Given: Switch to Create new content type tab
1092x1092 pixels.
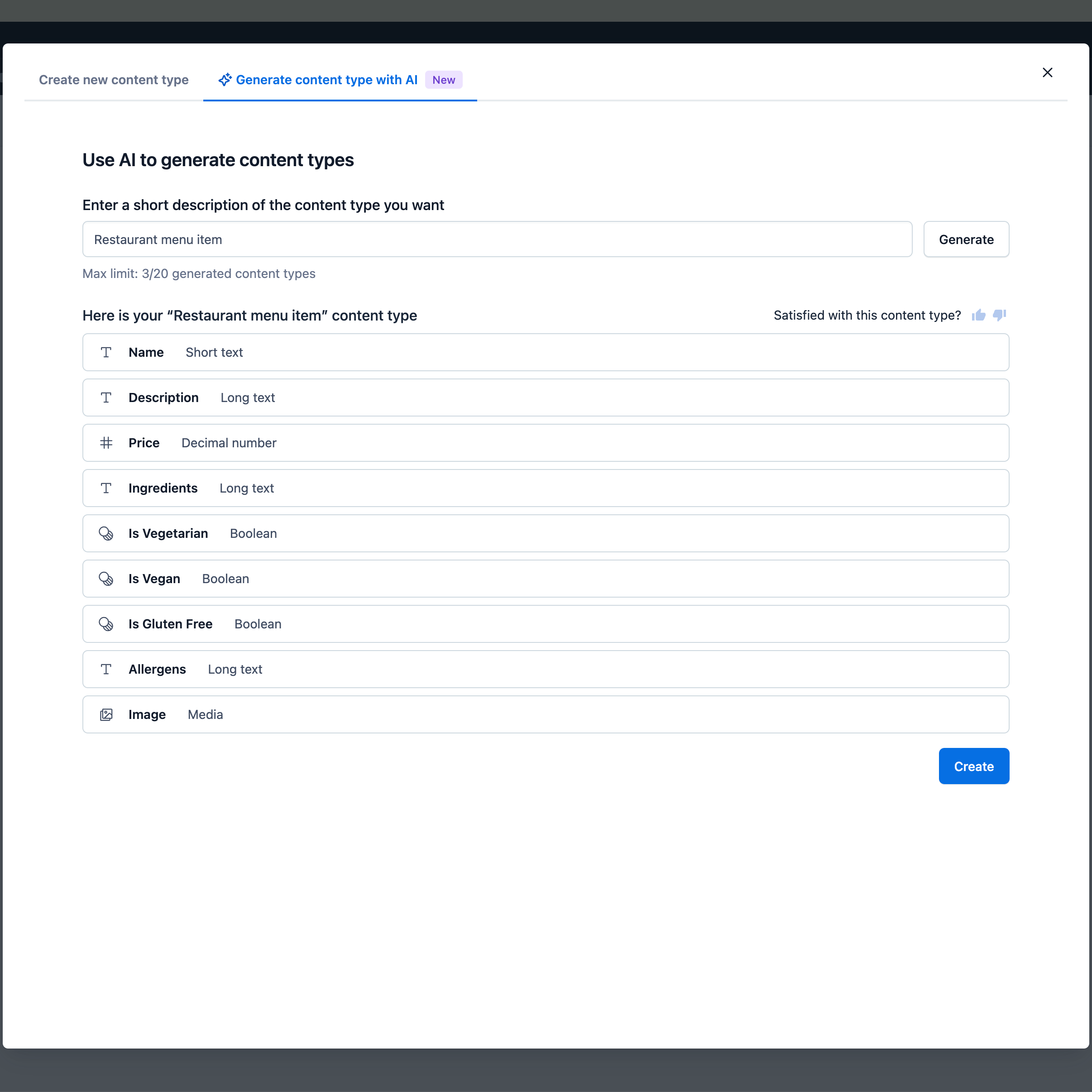Looking at the screenshot, I should point(113,79).
